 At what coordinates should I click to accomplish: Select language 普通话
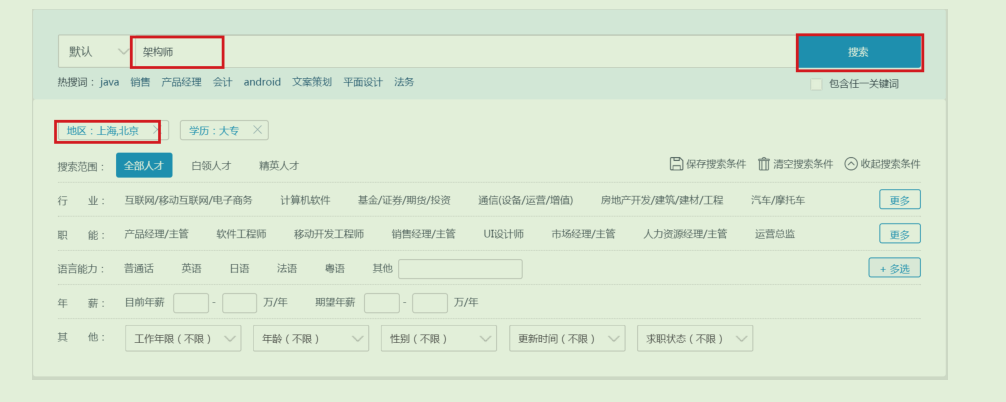tap(139, 269)
